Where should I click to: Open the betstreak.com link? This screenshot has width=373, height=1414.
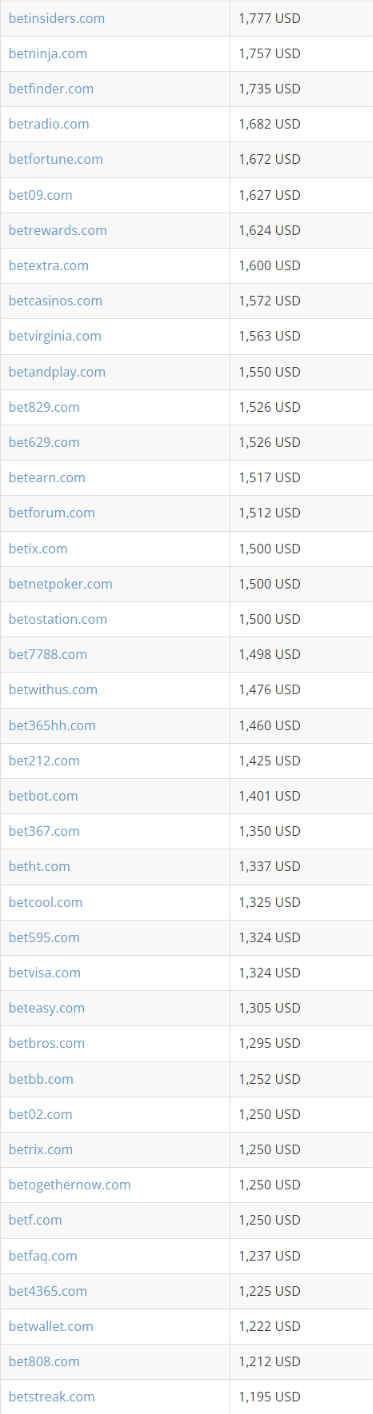(x=52, y=1396)
